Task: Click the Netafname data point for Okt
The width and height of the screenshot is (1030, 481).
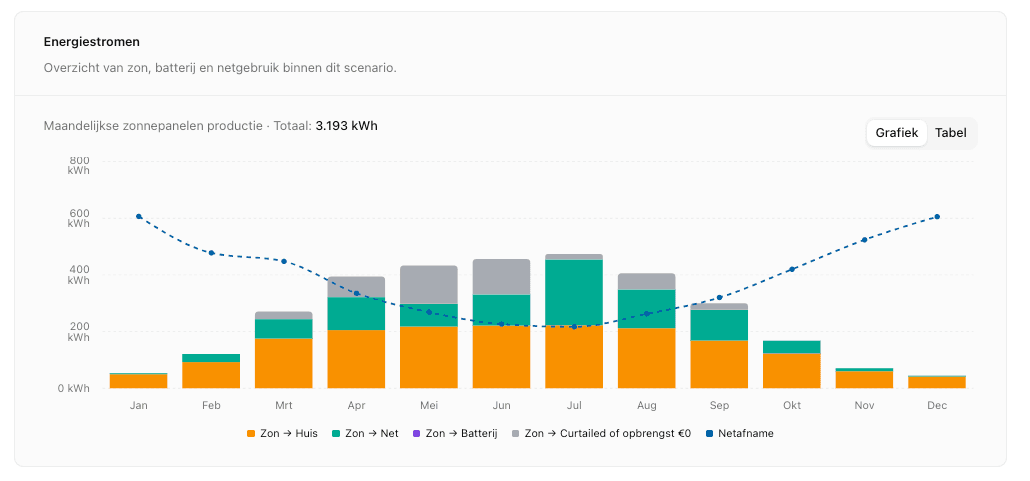Action: point(791,269)
